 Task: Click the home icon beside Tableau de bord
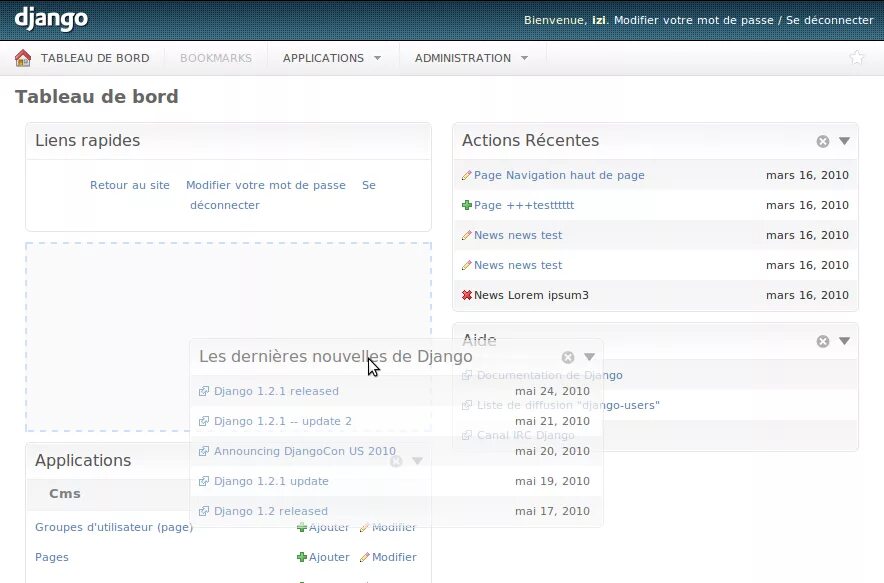point(23,58)
